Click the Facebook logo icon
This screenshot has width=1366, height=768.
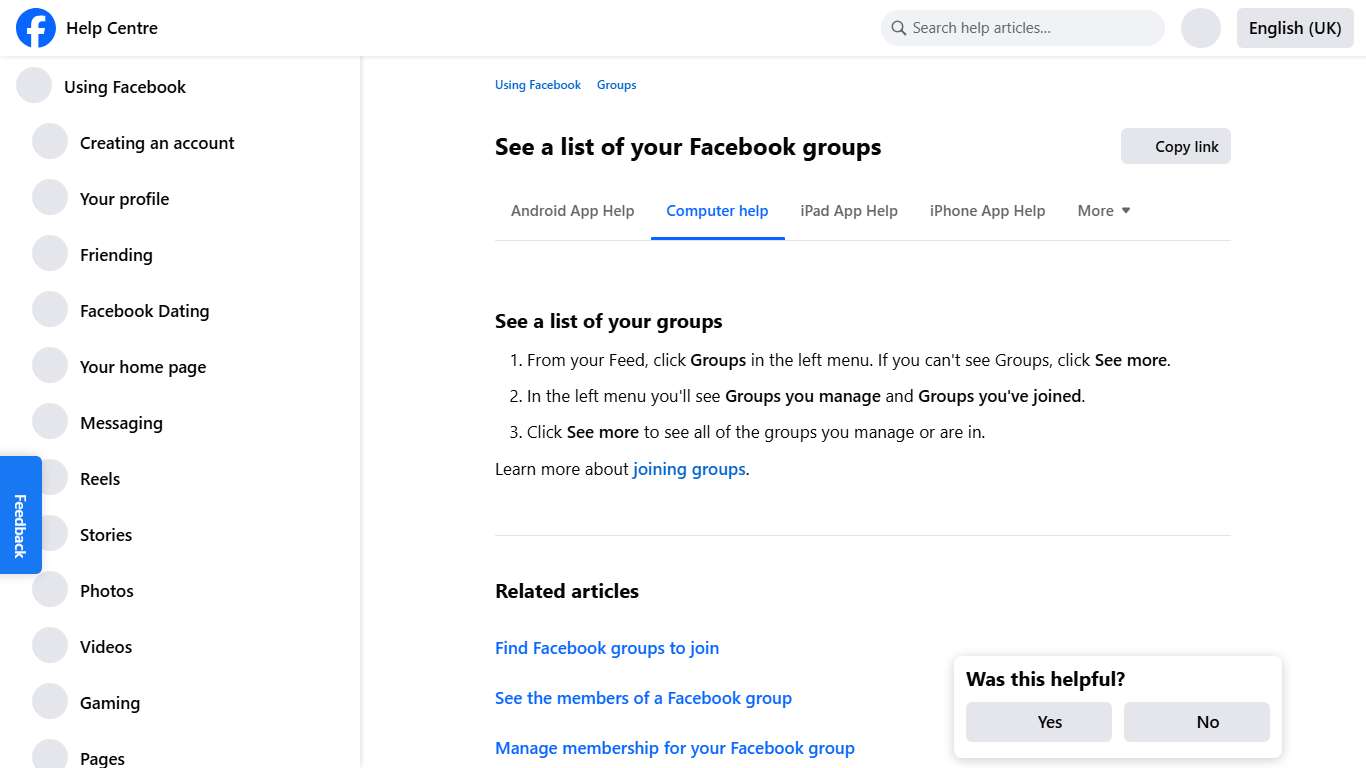click(35, 28)
